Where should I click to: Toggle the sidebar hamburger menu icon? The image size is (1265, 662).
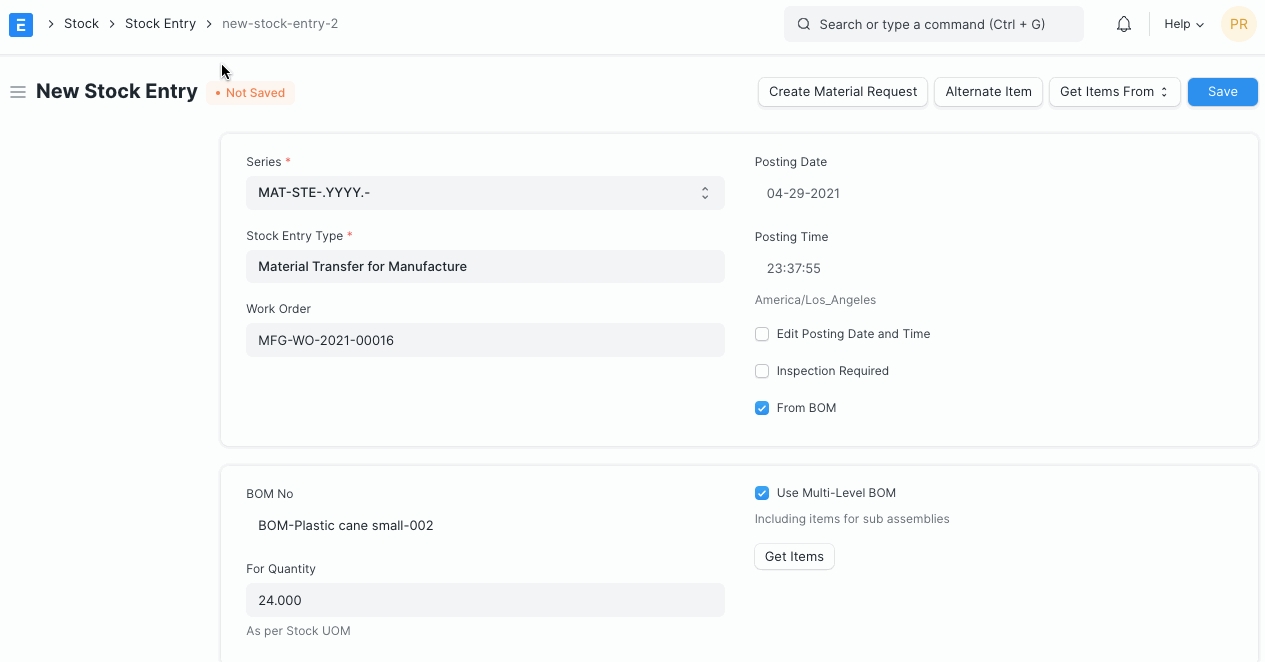coord(17,92)
